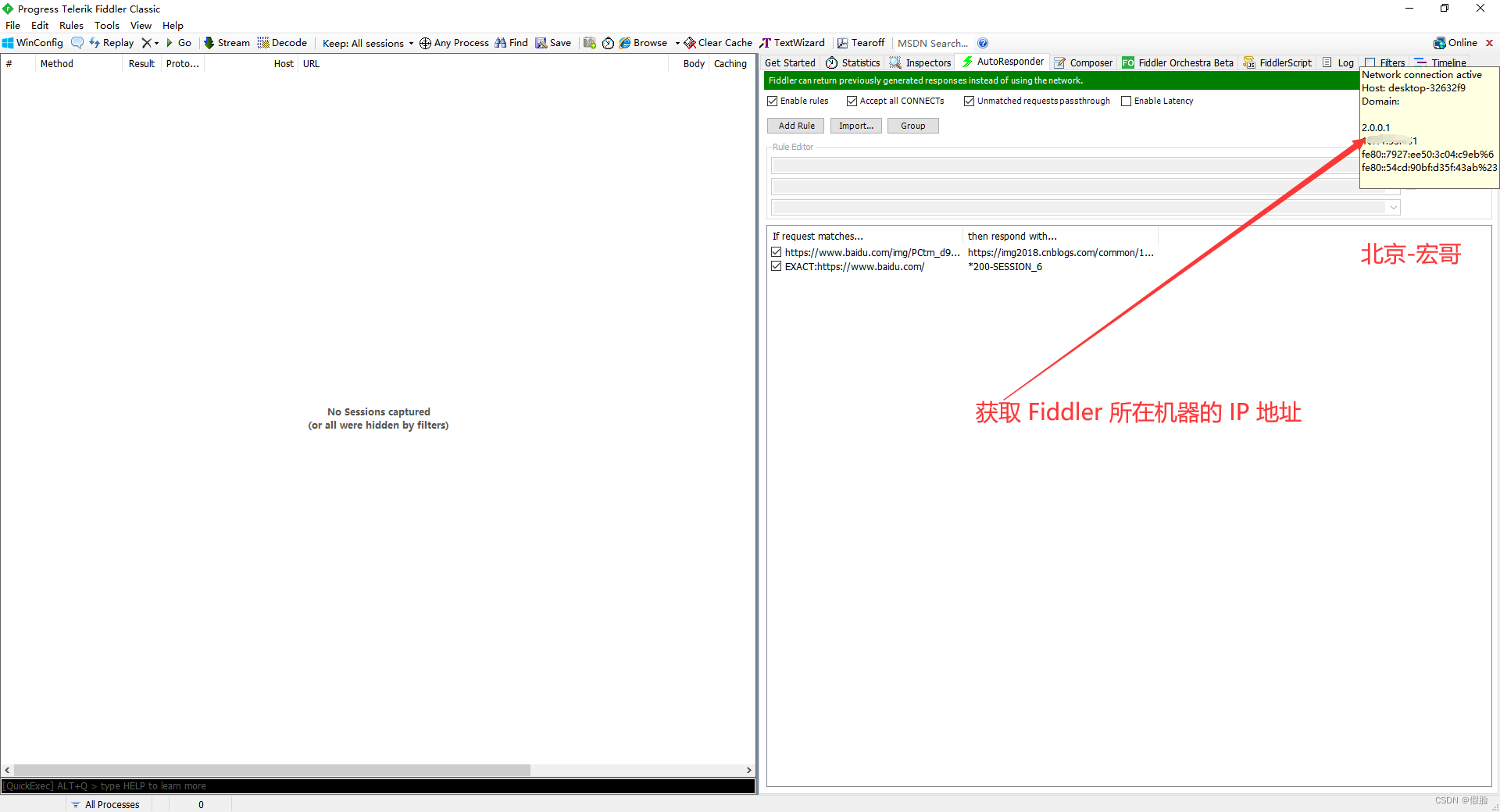Toggle Unmatched requests passthrough checkbox

969,101
